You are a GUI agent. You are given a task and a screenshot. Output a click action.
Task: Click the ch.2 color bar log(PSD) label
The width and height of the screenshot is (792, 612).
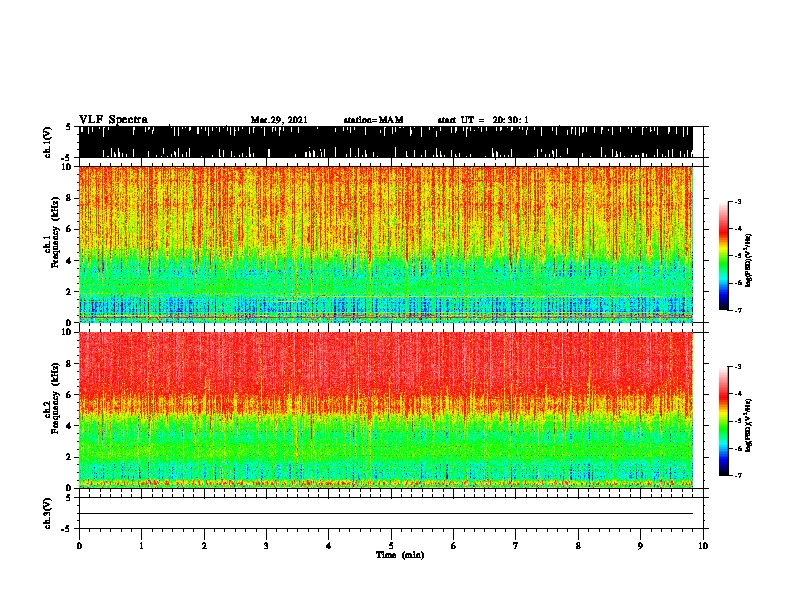click(749, 425)
